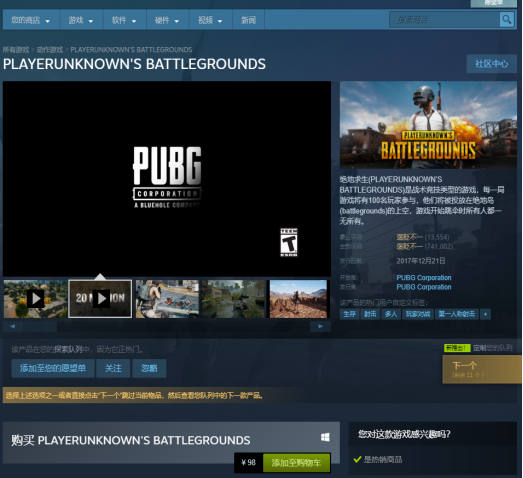Click 添加至您的愿望单 button
523x478 pixels.
pos(53,368)
